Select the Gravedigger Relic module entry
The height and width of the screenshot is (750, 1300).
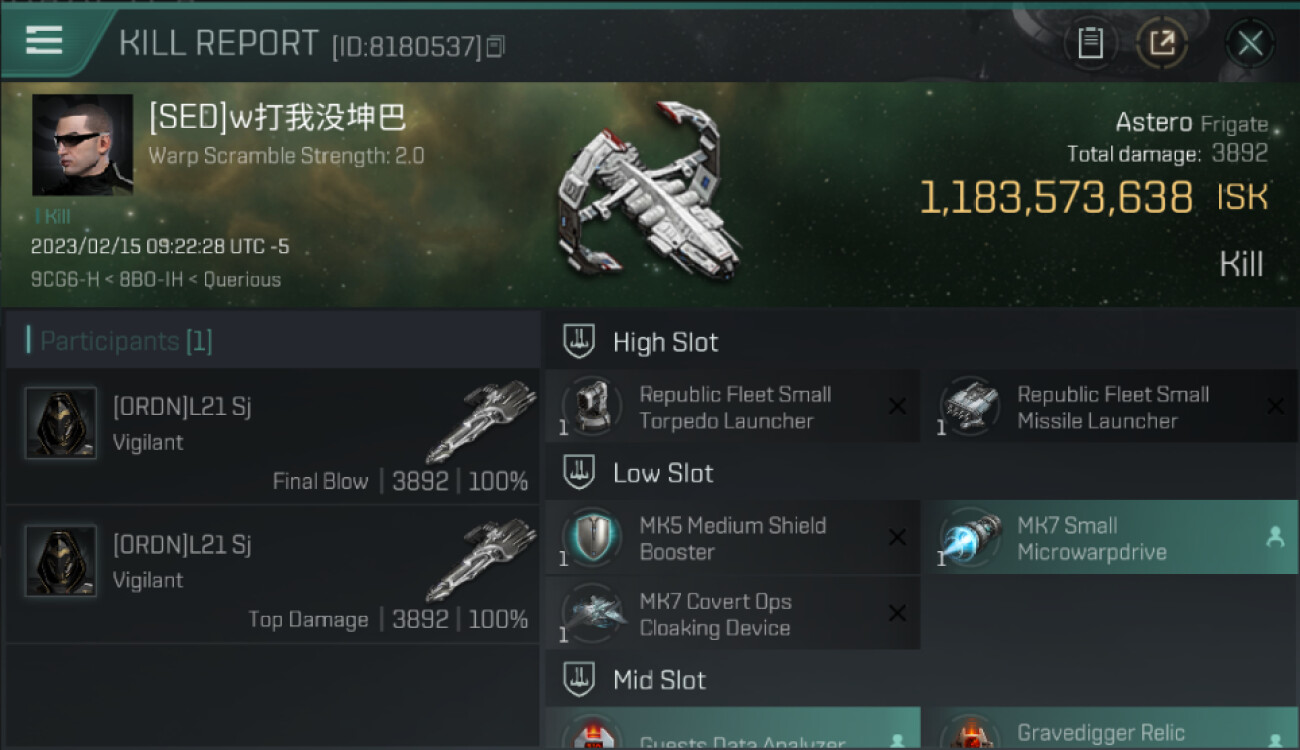pos(1110,730)
